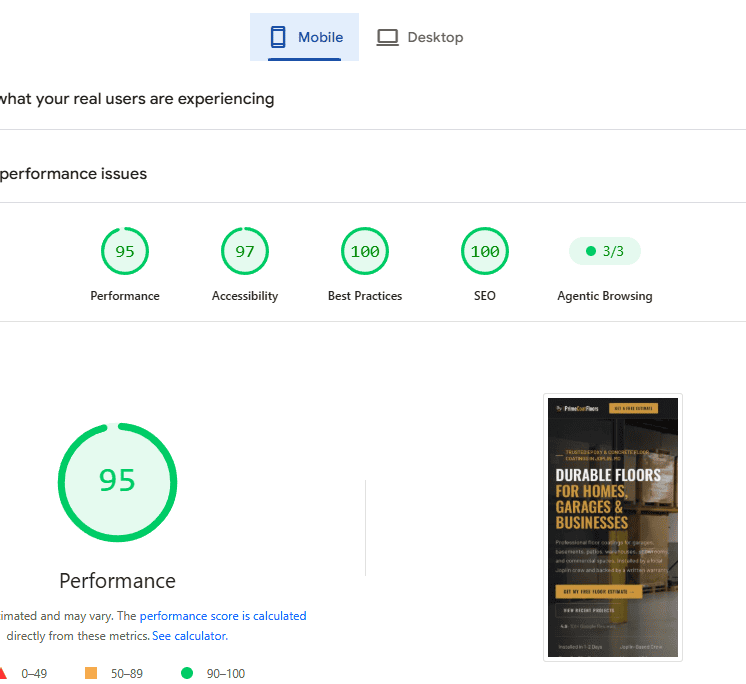Select the Agentic Browsing label
This screenshot has height=684, width=746.
[605, 296]
